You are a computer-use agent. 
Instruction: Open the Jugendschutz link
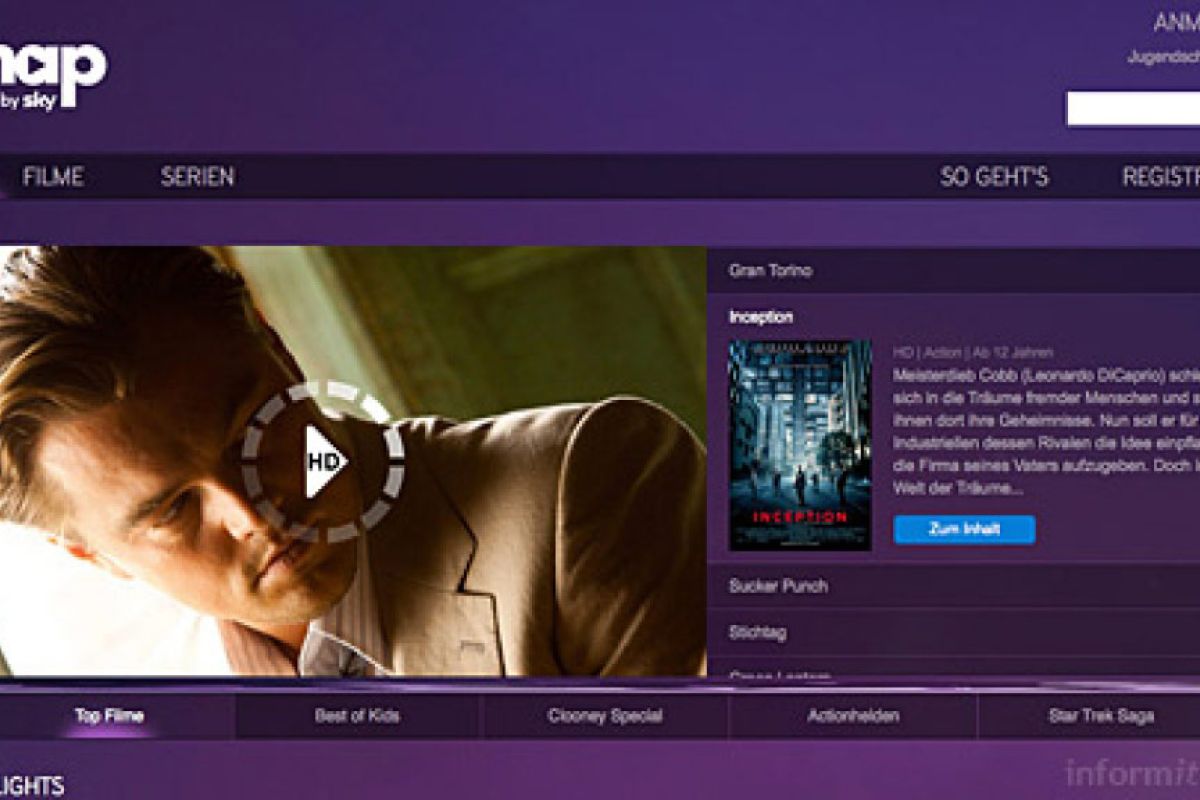click(1163, 57)
